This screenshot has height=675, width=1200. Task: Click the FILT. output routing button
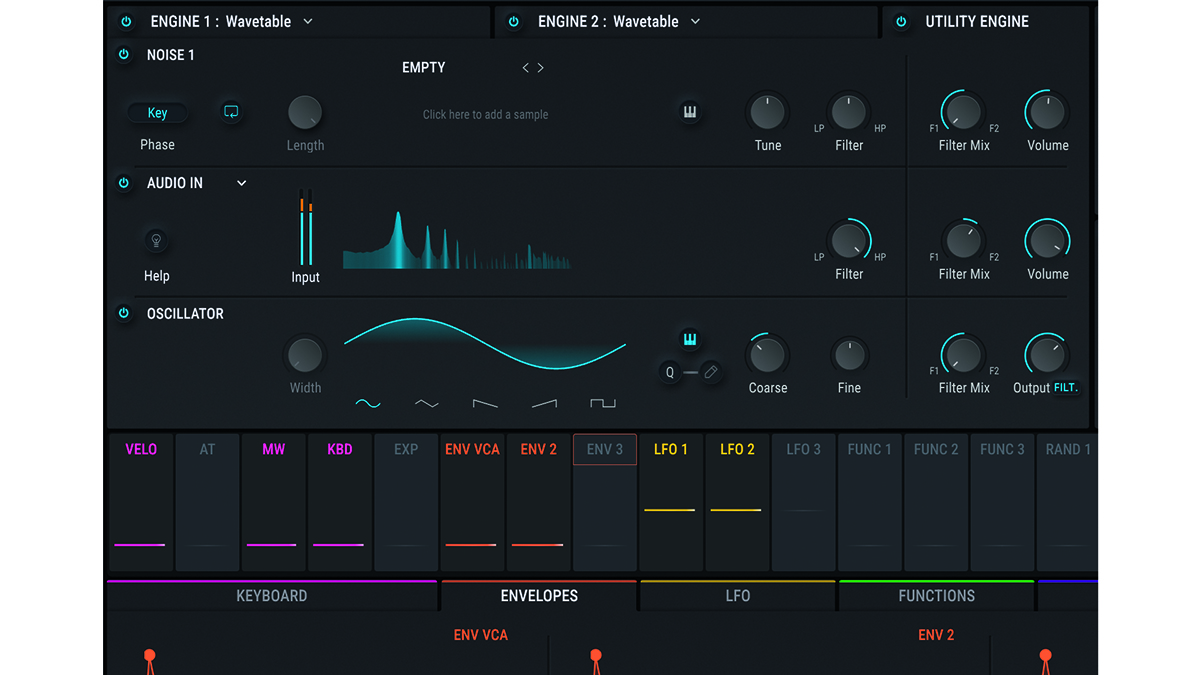click(x=1066, y=388)
